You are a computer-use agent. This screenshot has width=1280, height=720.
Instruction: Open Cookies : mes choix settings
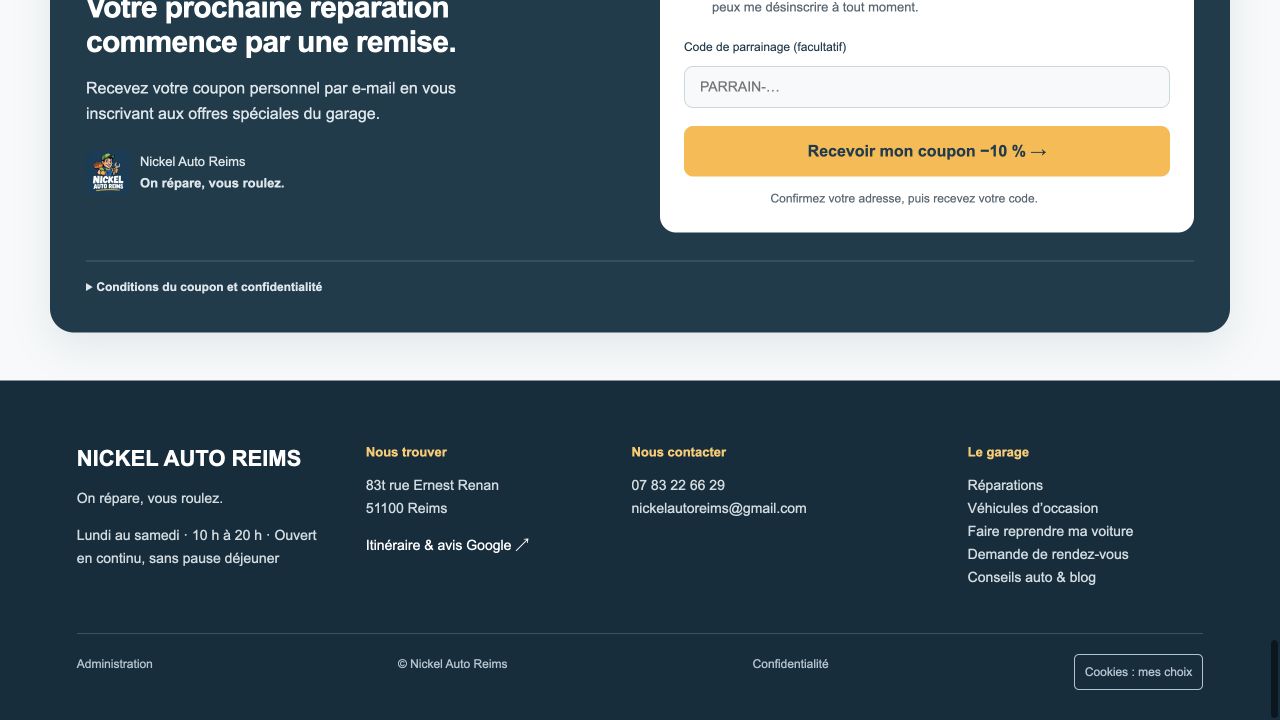(1138, 672)
